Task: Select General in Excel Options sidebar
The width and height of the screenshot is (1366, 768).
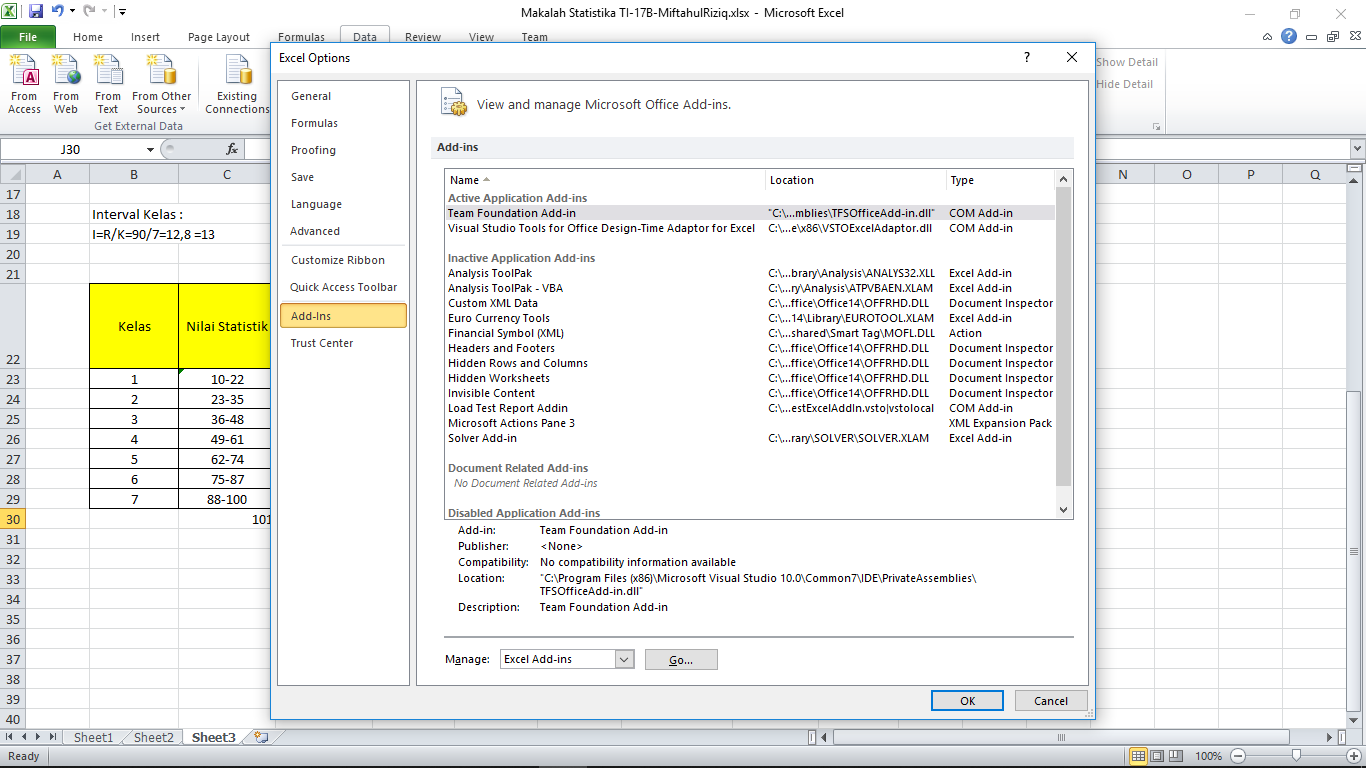Action: pos(342,96)
